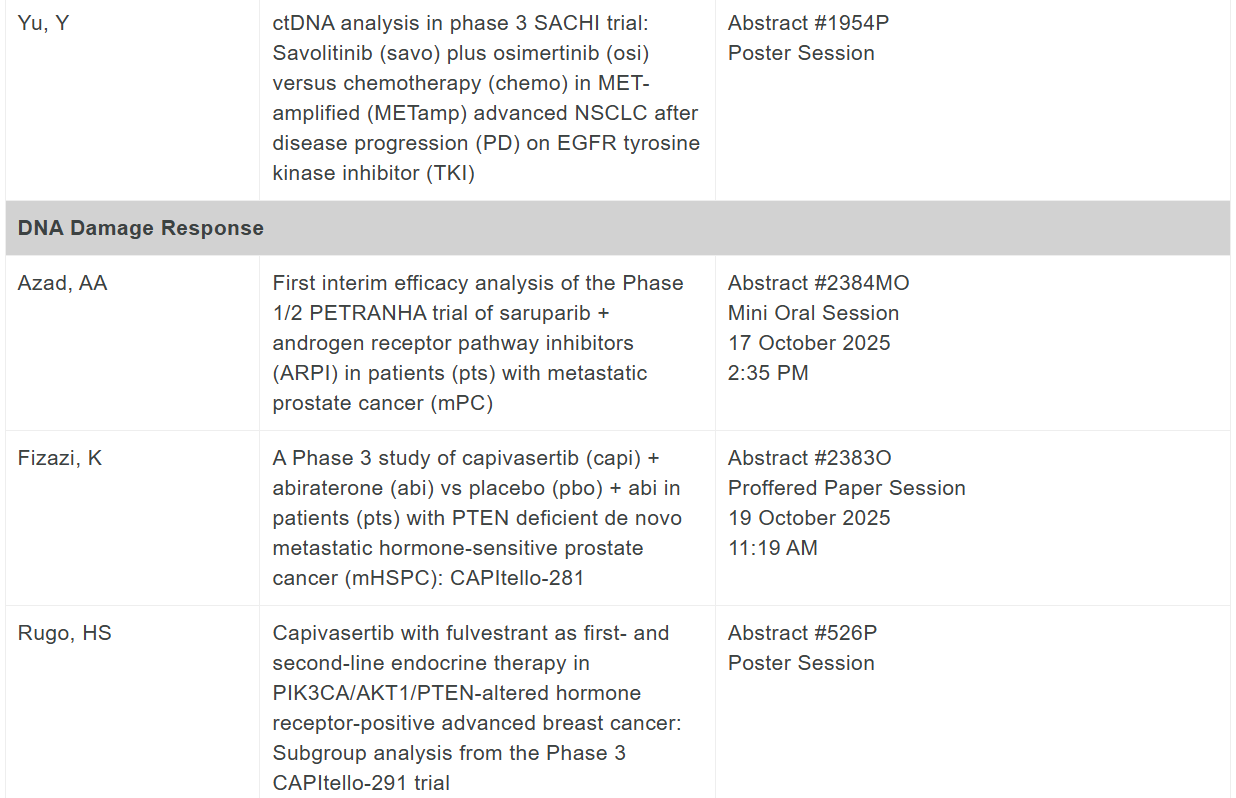Select author name Rugo, HS

[x=63, y=633]
